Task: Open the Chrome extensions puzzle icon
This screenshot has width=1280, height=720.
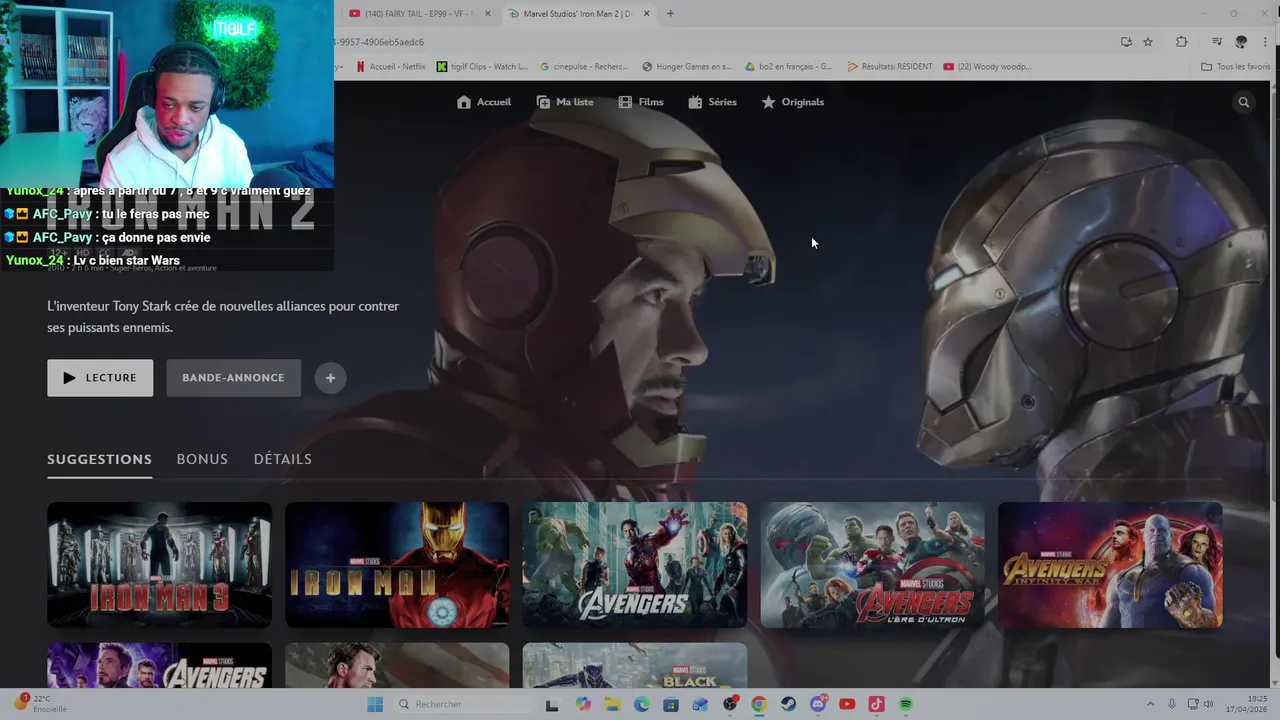Action: [x=1181, y=42]
